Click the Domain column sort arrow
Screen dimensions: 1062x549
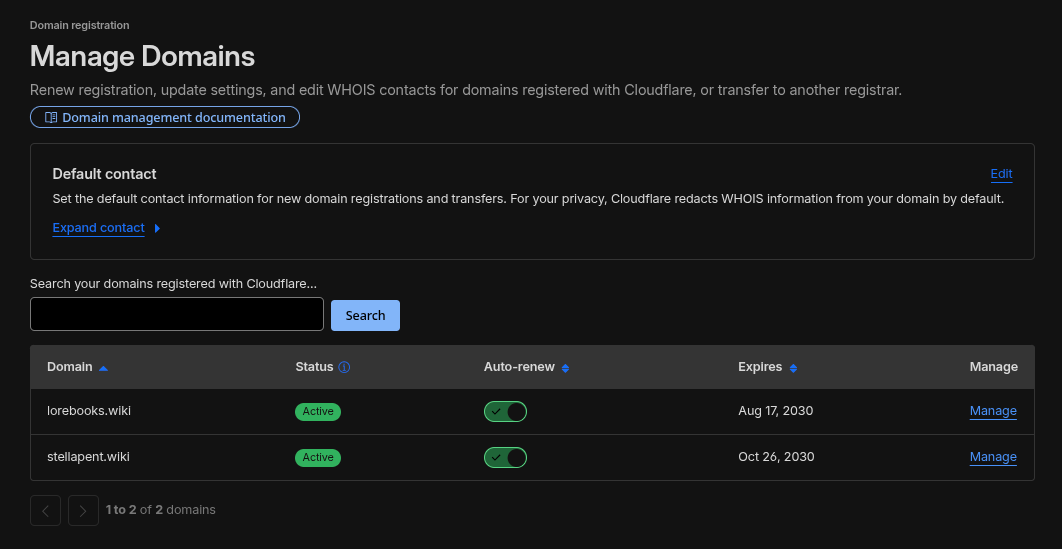tap(103, 368)
